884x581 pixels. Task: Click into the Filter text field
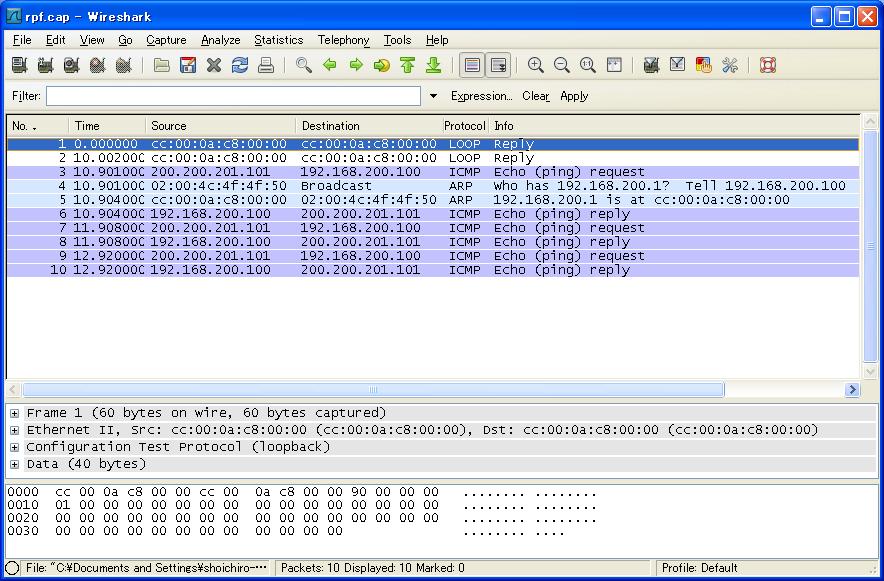[233, 96]
